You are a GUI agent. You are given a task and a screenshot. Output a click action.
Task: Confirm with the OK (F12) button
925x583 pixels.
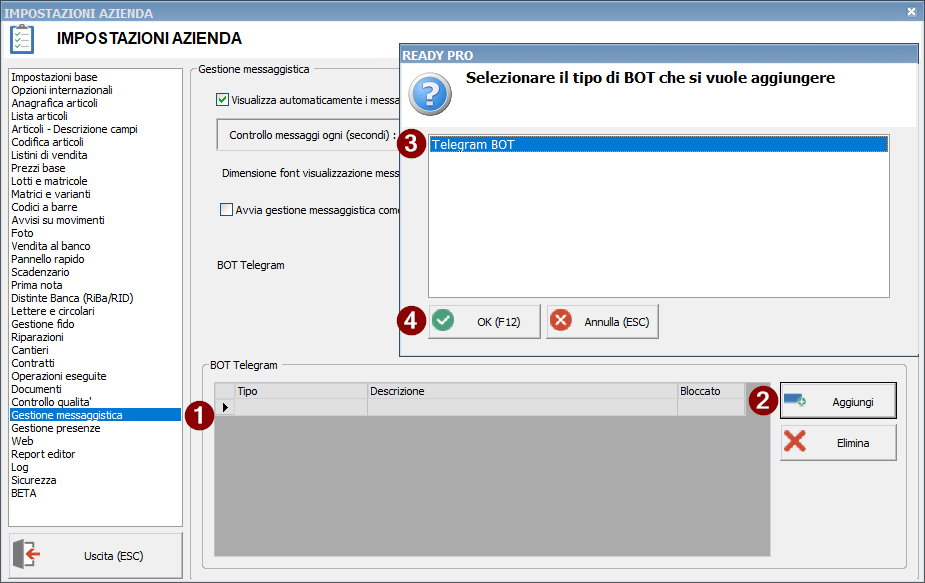click(484, 322)
